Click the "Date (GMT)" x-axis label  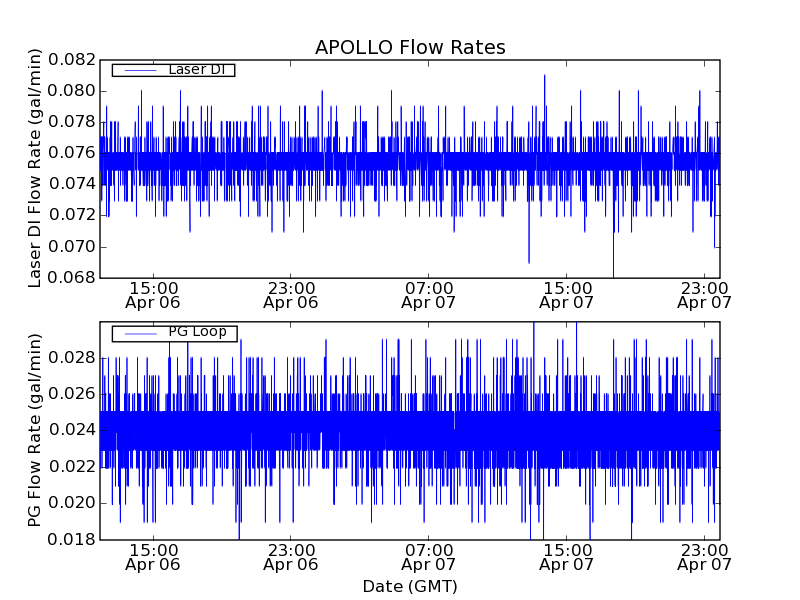410,587
